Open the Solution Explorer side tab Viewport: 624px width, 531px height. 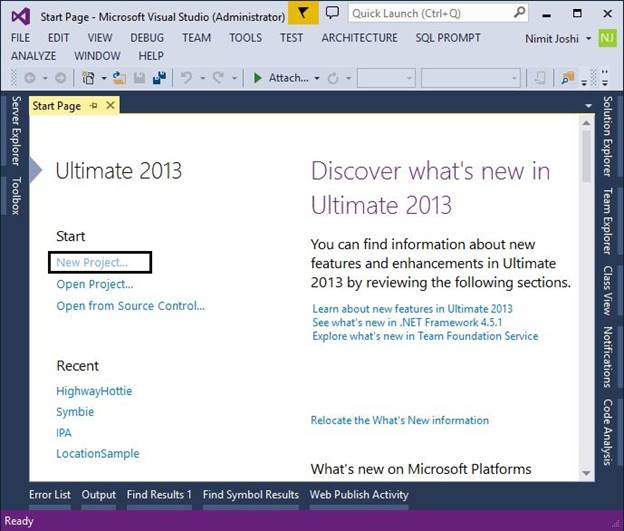[607, 136]
